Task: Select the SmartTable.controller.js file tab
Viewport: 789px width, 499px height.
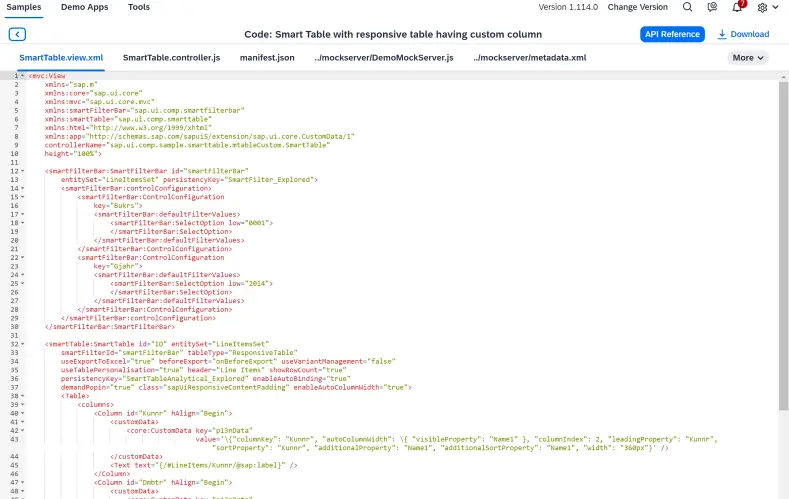Action: 172,58
